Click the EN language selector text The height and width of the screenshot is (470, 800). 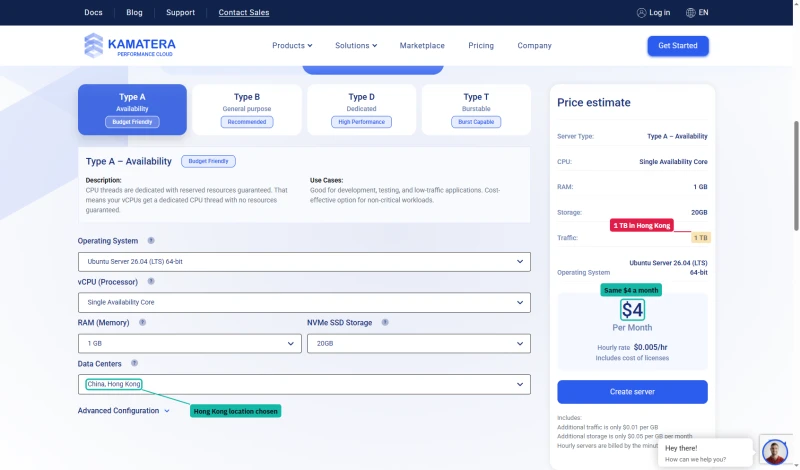(x=703, y=12)
